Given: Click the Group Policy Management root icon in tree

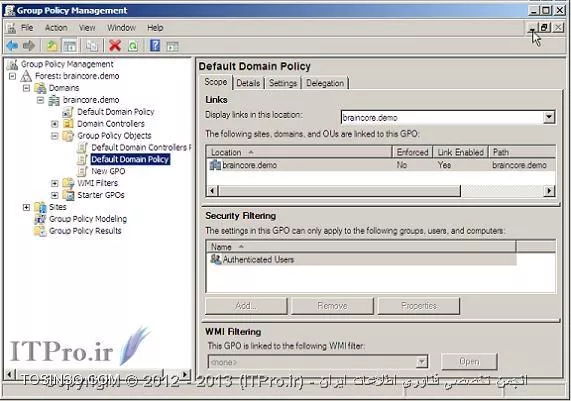Looking at the screenshot, I should click(x=12, y=64).
